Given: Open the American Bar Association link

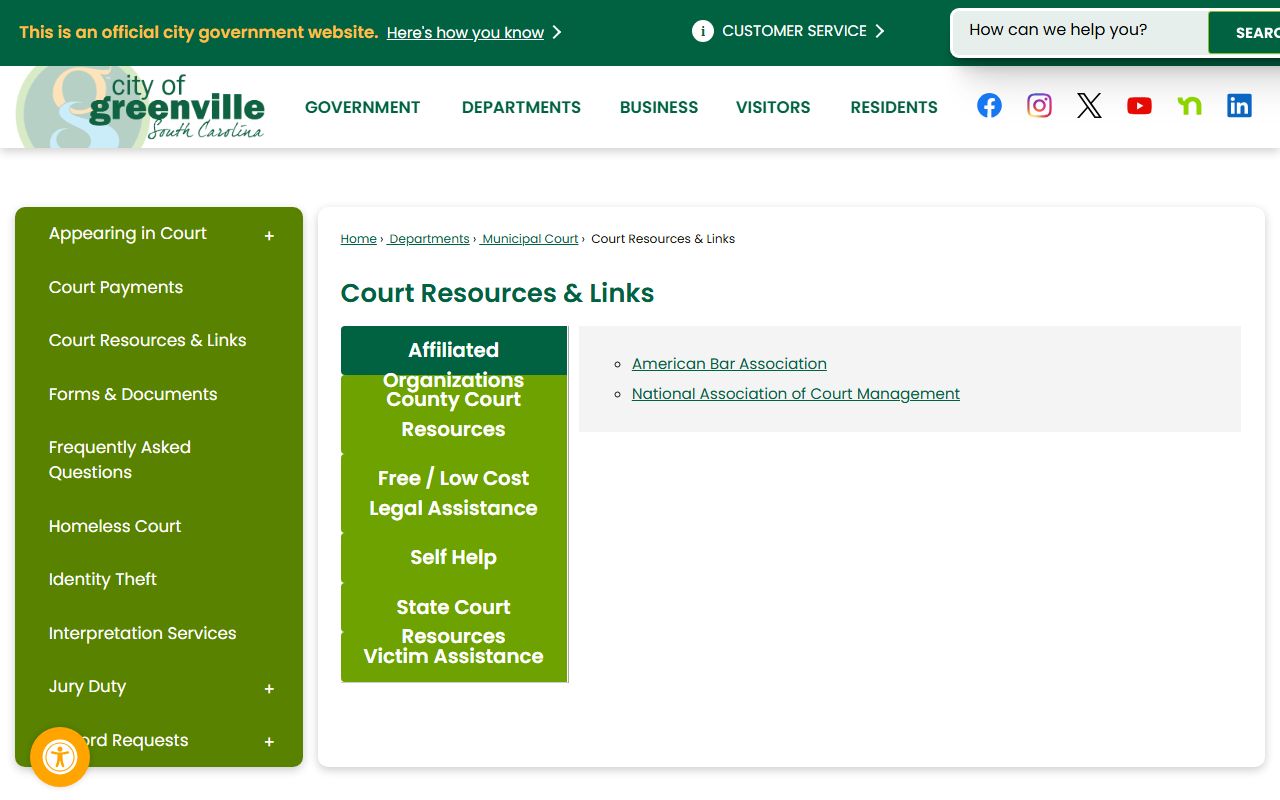Looking at the screenshot, I should tap(729, 364).
